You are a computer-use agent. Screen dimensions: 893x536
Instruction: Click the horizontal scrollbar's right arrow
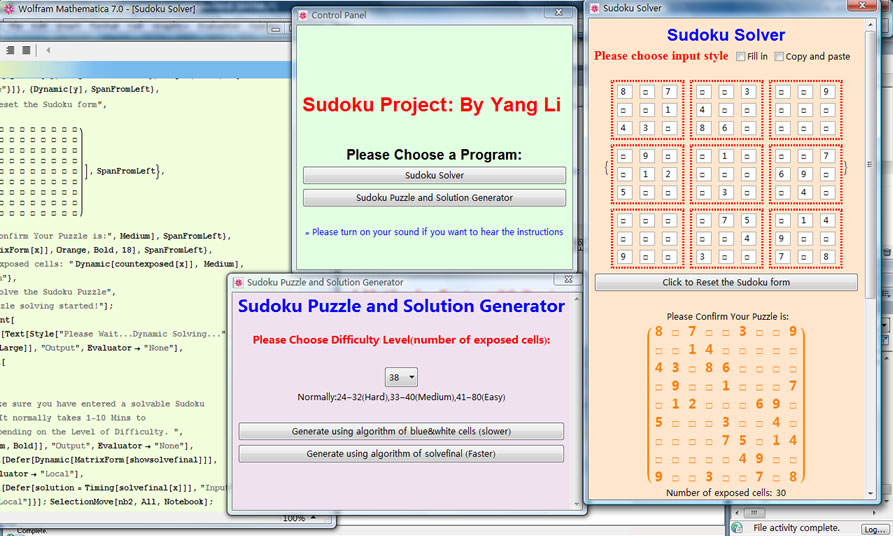coord(873,512)
